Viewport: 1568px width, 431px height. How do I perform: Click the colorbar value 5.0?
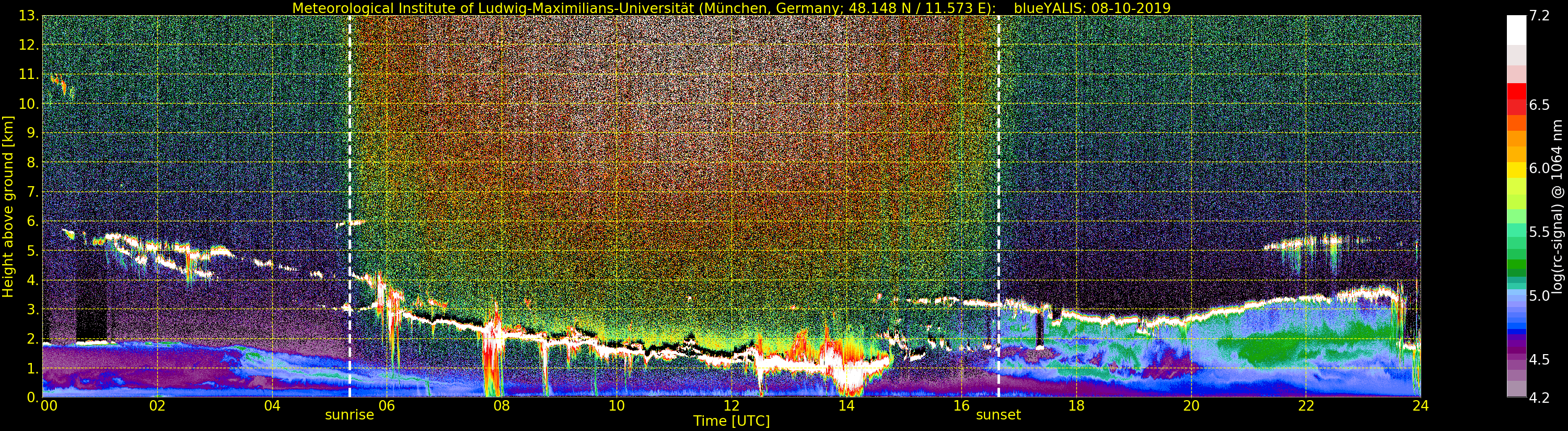(x=1539, y=296)
